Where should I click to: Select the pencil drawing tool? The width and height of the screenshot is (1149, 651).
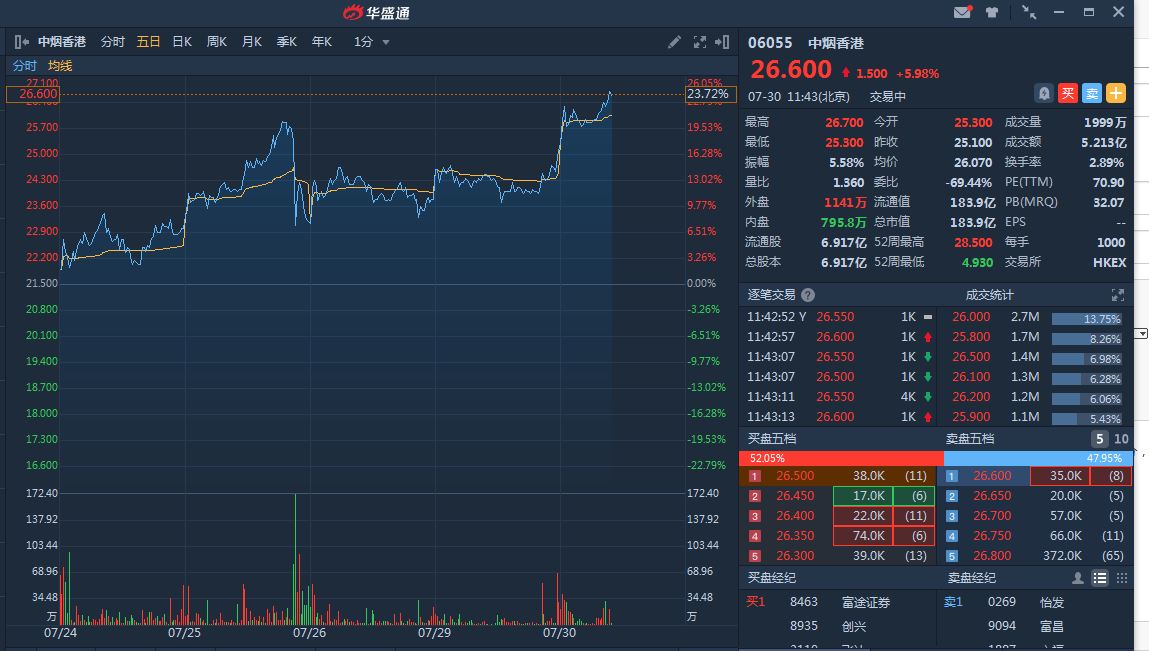674,42
